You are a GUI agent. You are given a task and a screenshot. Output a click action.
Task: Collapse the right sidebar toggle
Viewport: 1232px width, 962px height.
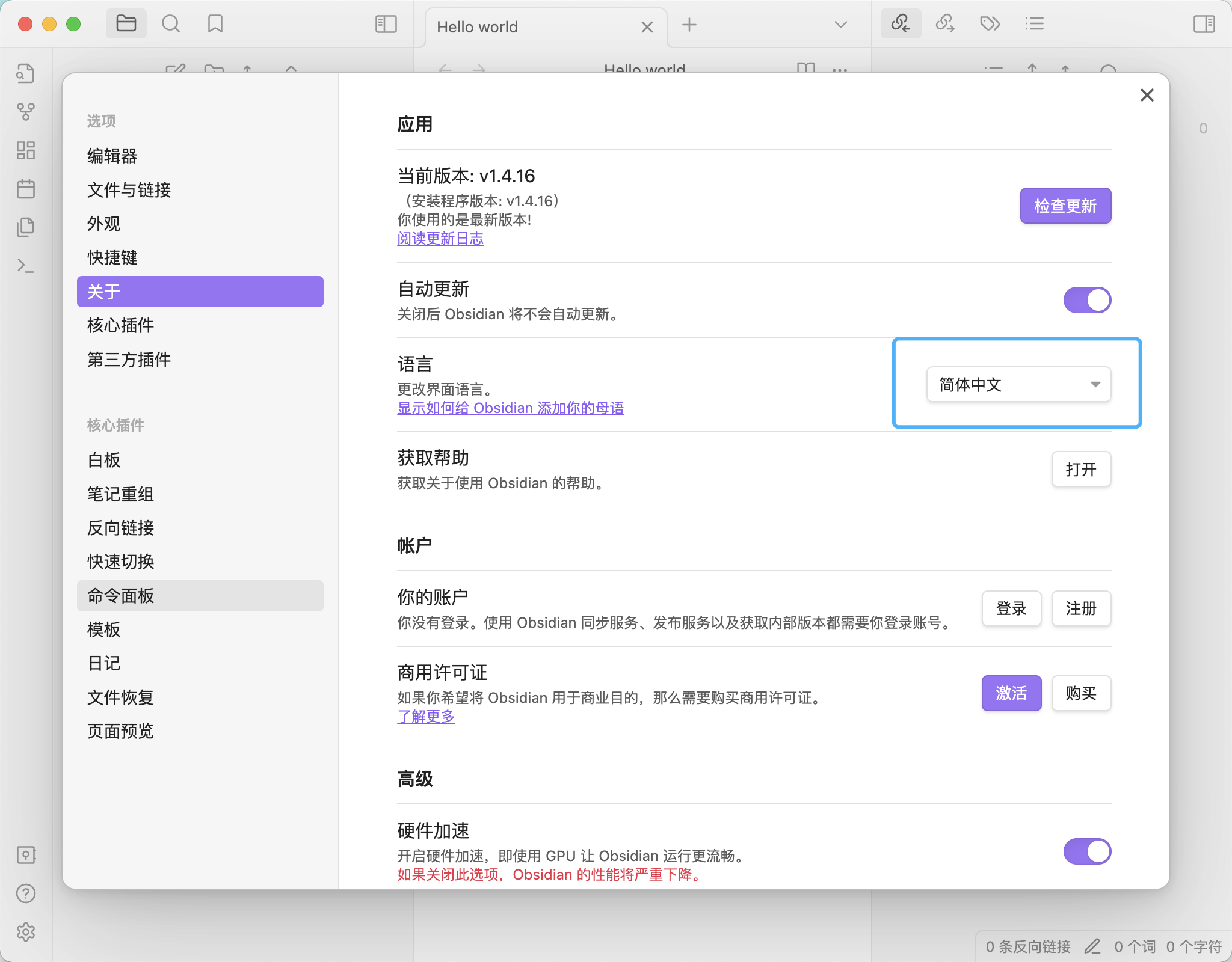(1204, 24)
